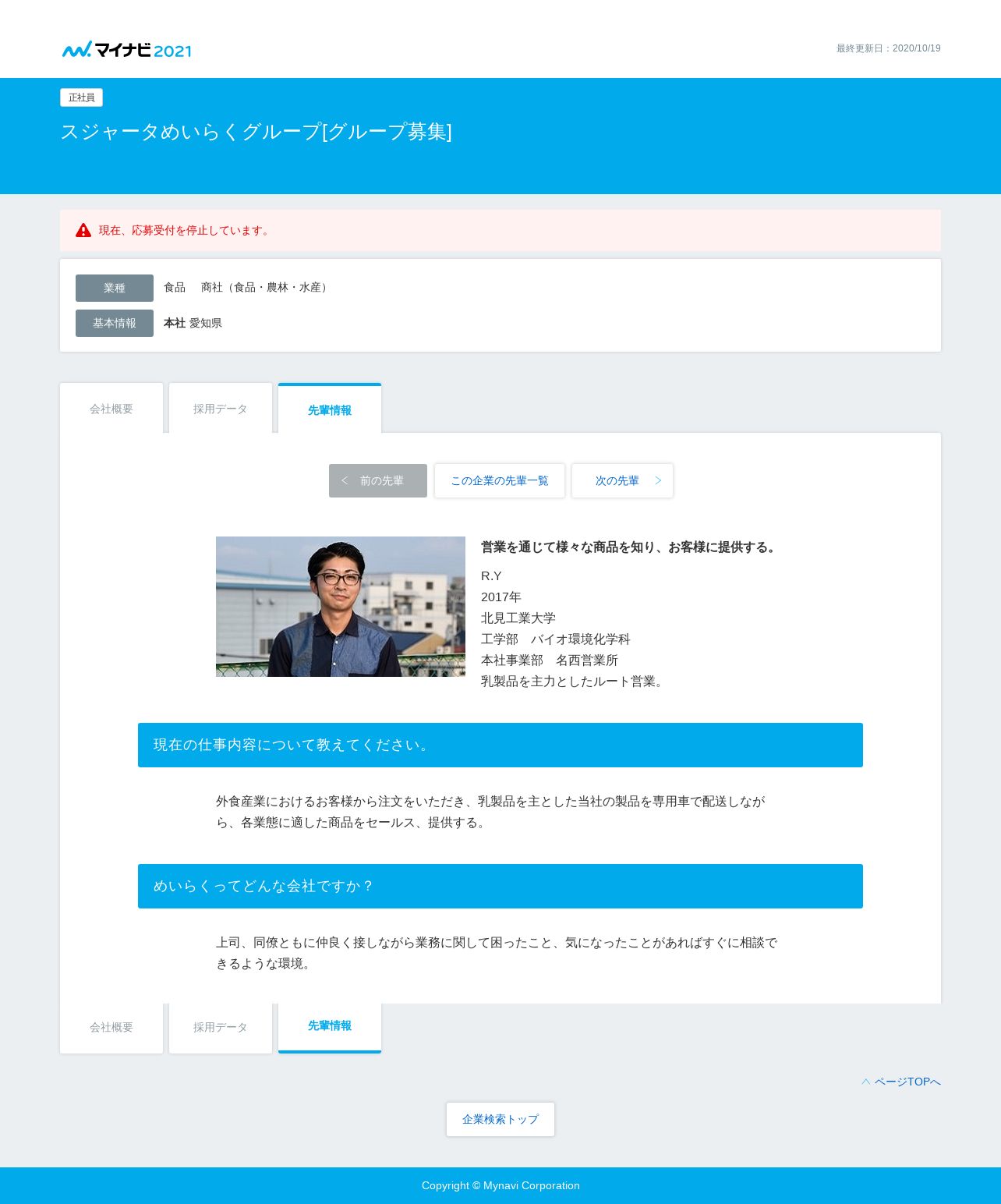Open the bottom 採用データ tab
The height and width of the screenshot is (1204, 1001).
pos(221,1028)
